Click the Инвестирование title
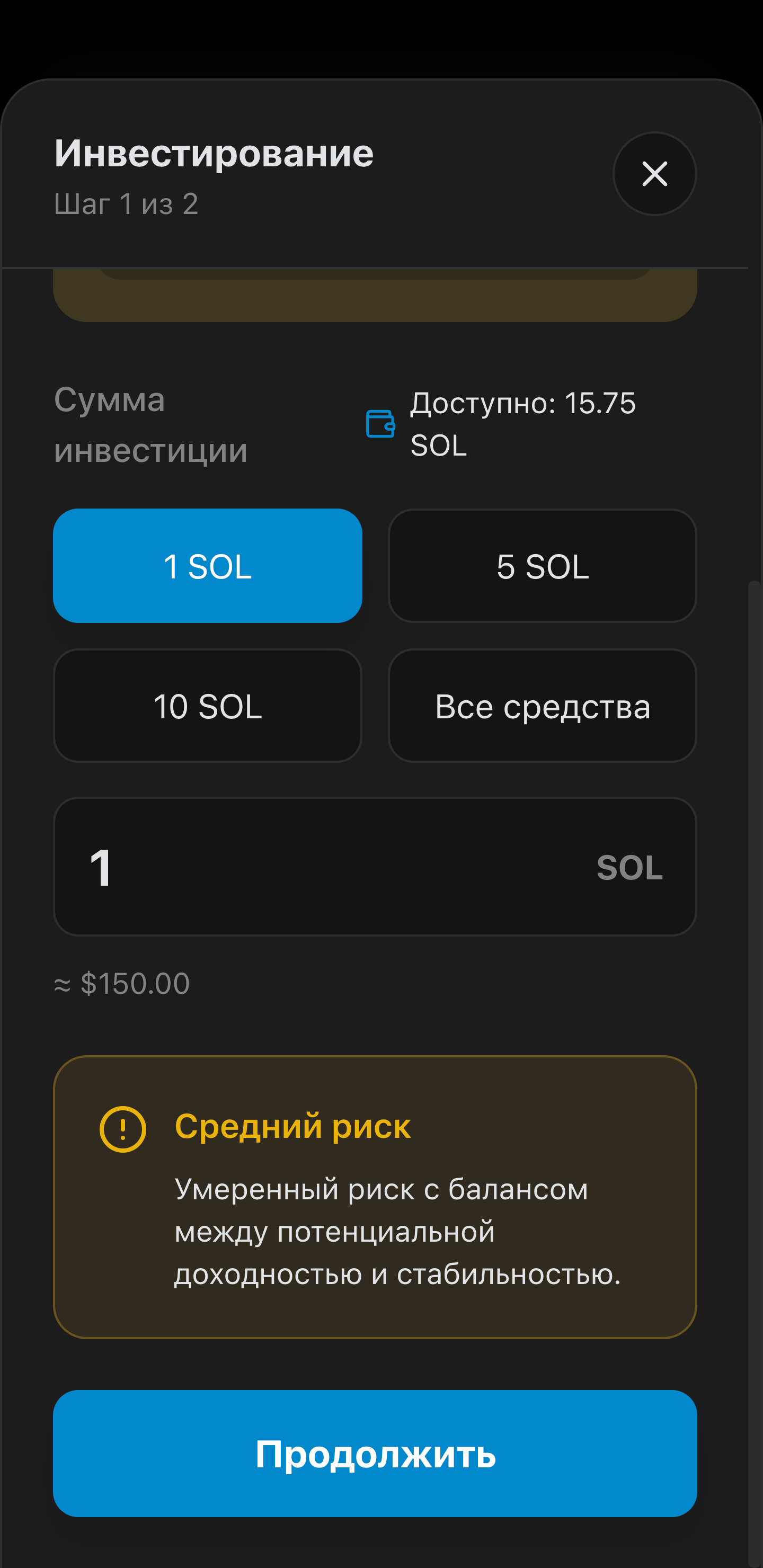 pyautogui.click(x=214, y=153)
